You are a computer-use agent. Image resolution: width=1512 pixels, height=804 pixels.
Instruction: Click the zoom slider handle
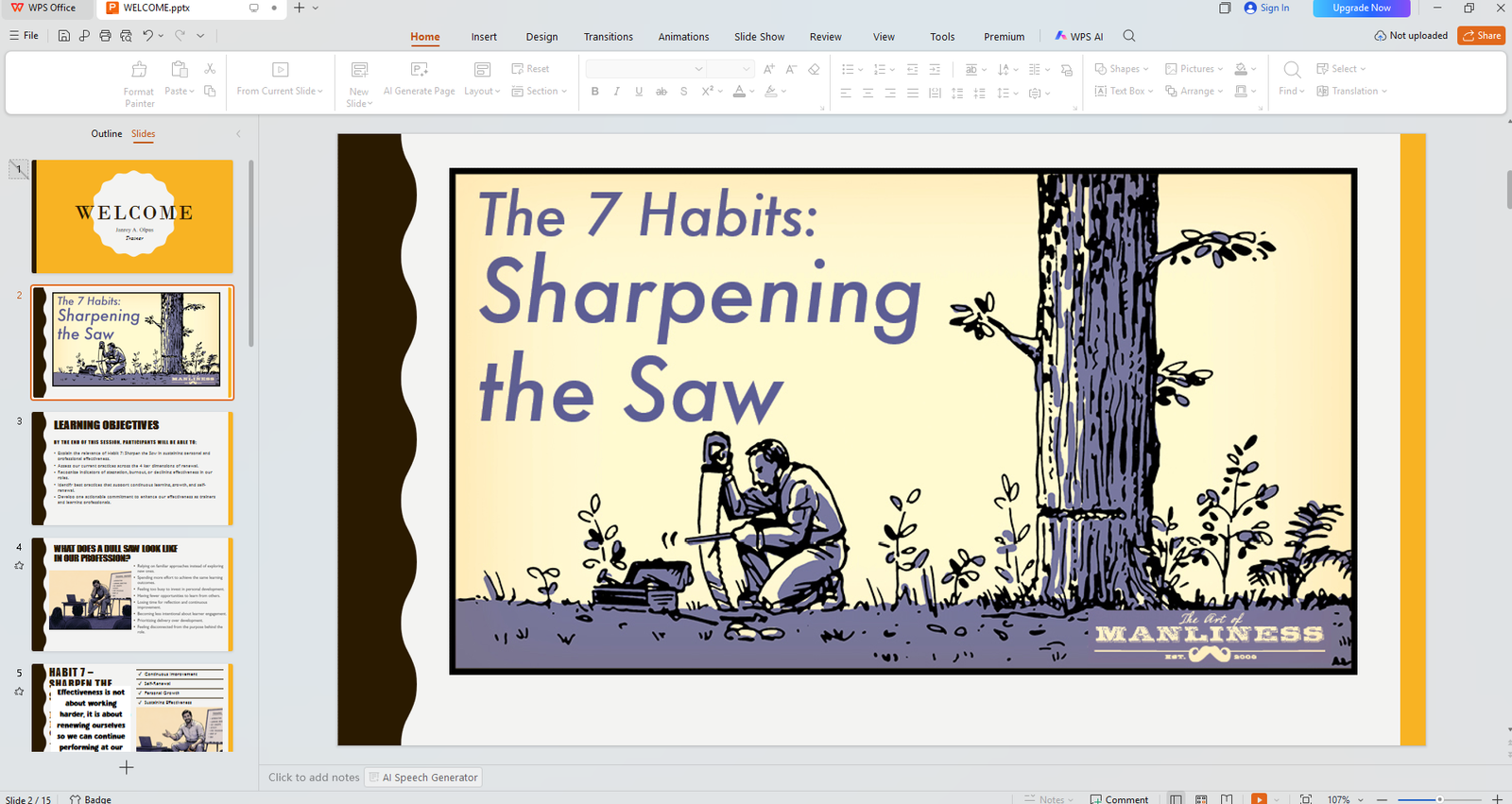tap(1439, 799)
